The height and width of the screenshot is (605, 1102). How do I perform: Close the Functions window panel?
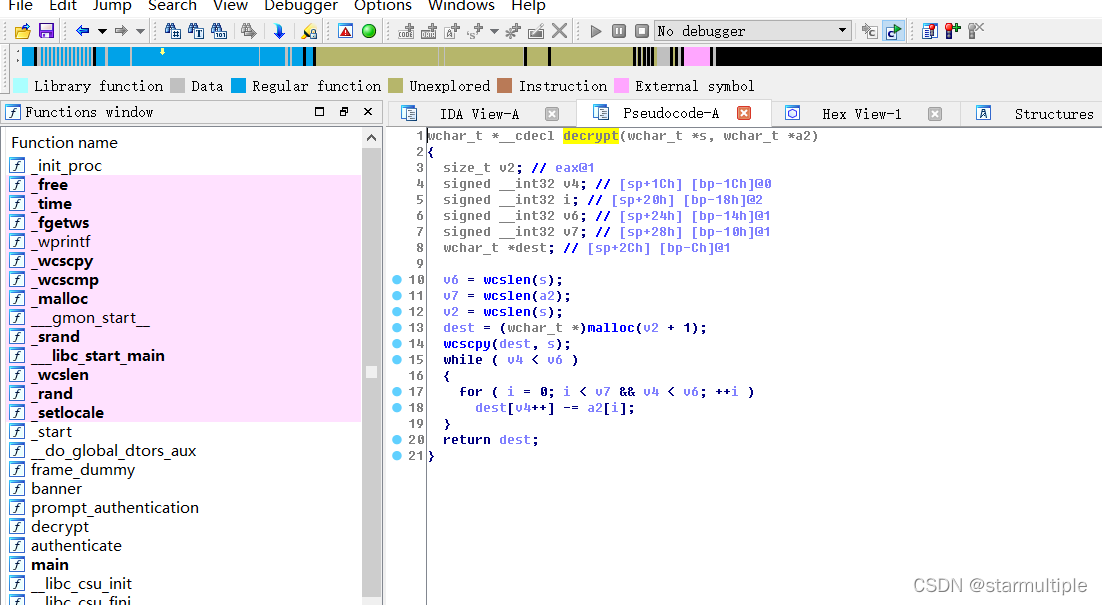click(368, 112)
